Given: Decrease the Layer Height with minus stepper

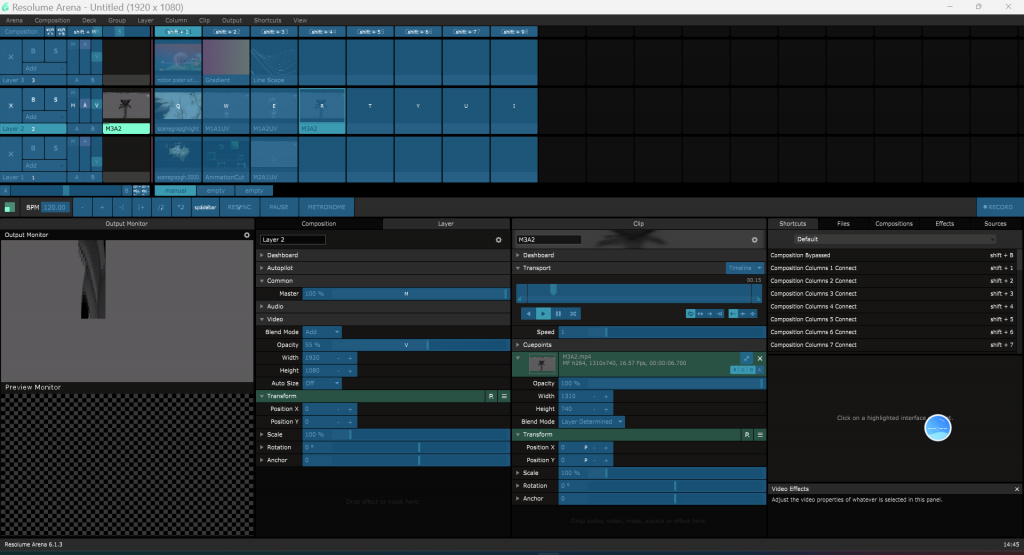Looking at the screenshot, I should 338,371.
